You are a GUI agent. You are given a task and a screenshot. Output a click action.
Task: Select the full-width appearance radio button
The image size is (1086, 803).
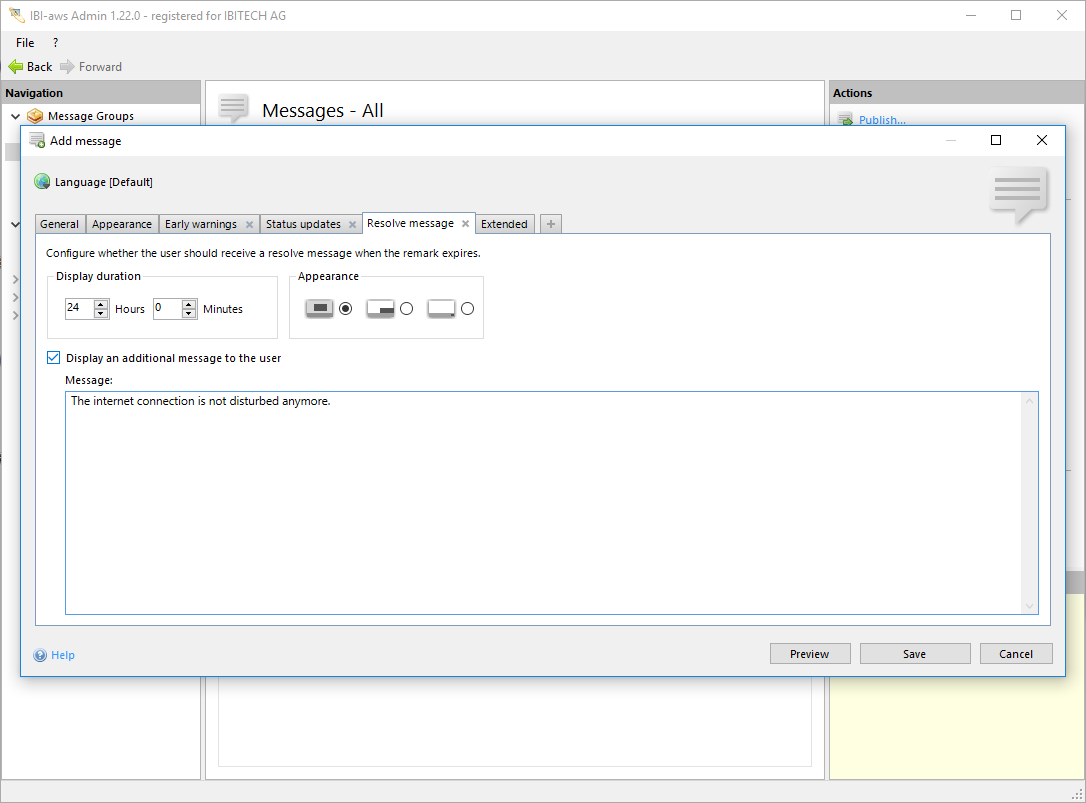(x=346, y=309)
